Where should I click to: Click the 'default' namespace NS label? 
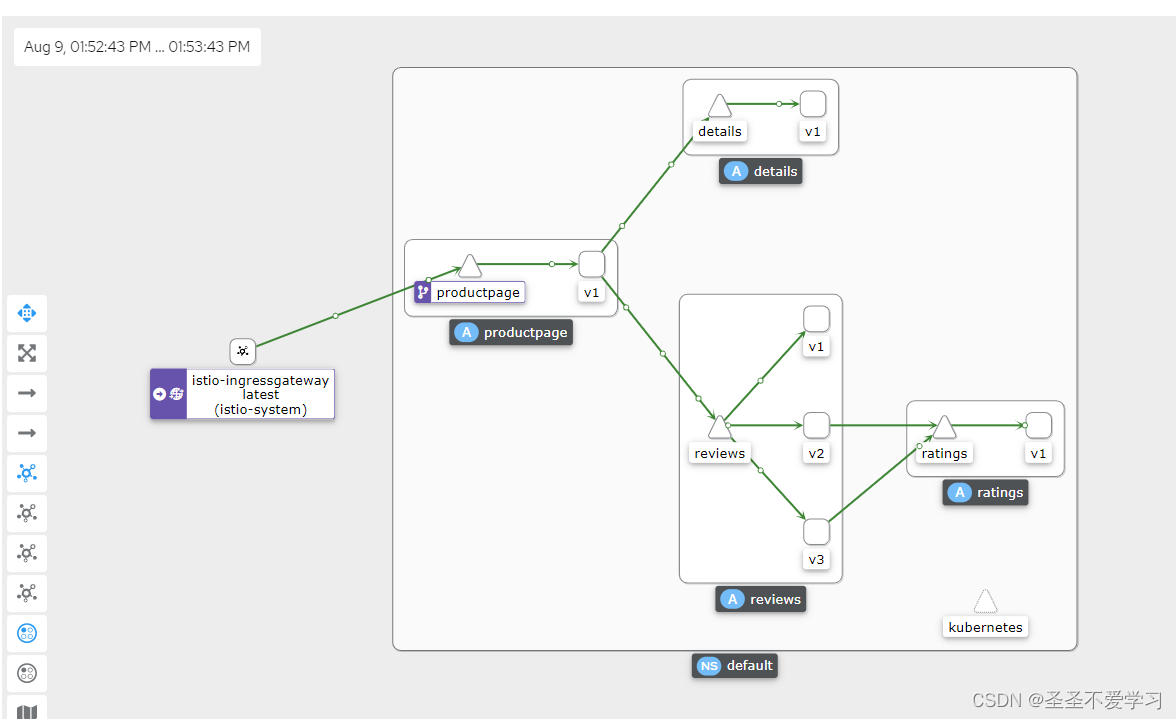coord(734,666)
